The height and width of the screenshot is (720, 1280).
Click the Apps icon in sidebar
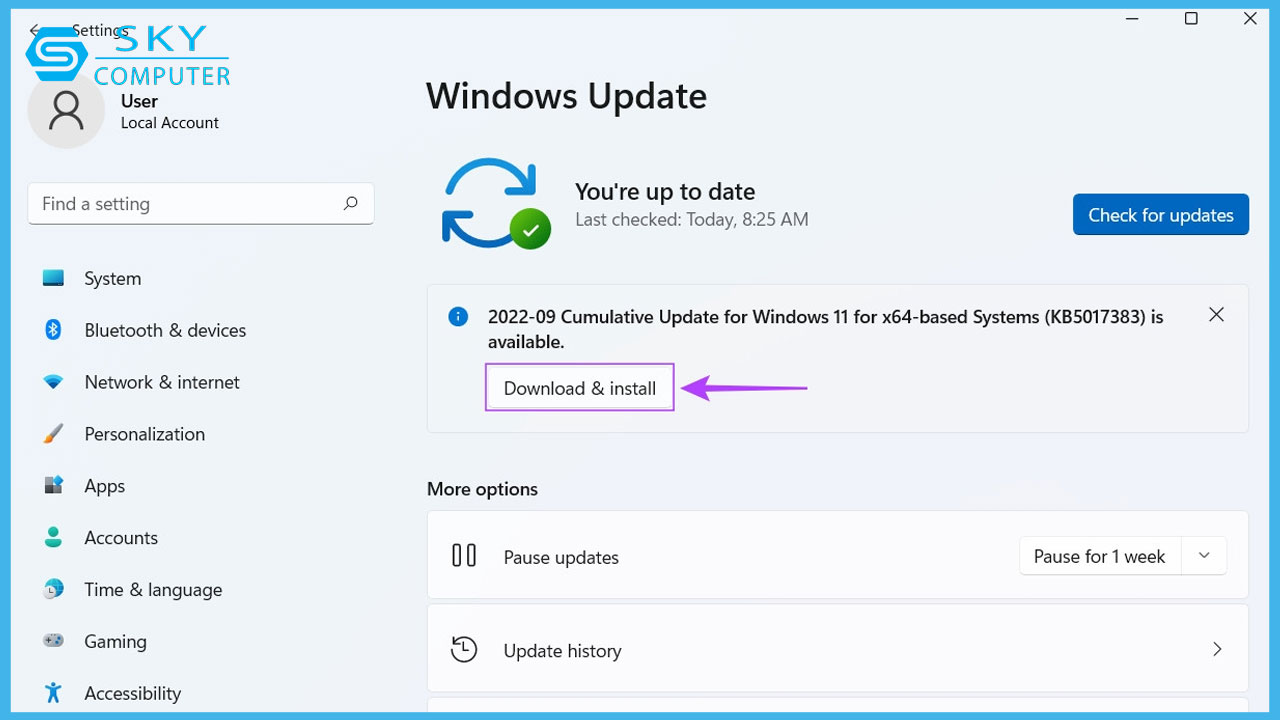tap(53, 486)
